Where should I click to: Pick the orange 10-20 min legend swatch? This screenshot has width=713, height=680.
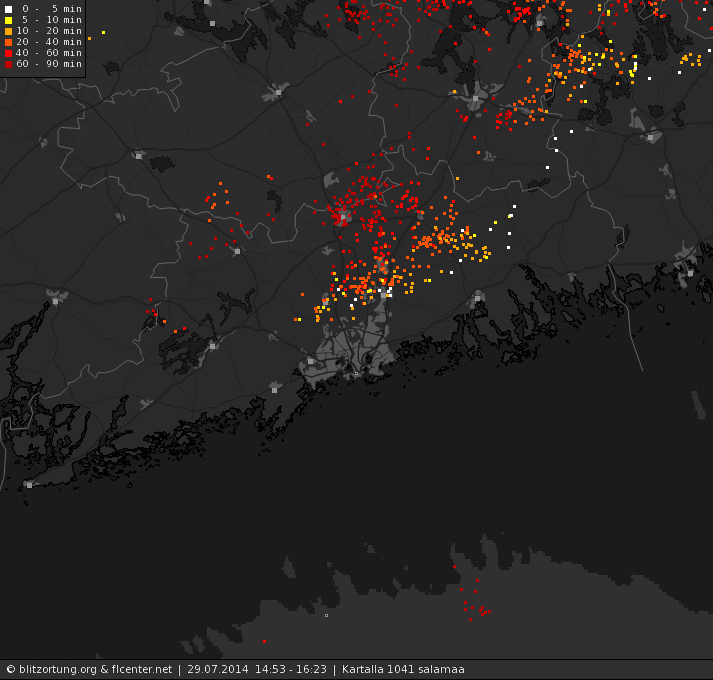pos(8,31)
